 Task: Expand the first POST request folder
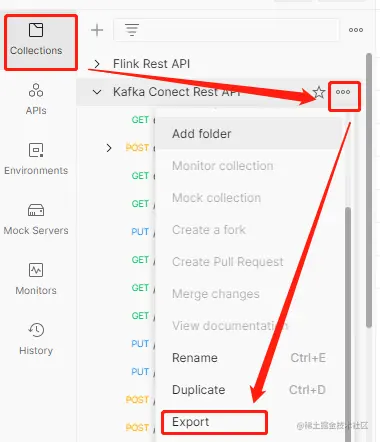tap(109, 148)
